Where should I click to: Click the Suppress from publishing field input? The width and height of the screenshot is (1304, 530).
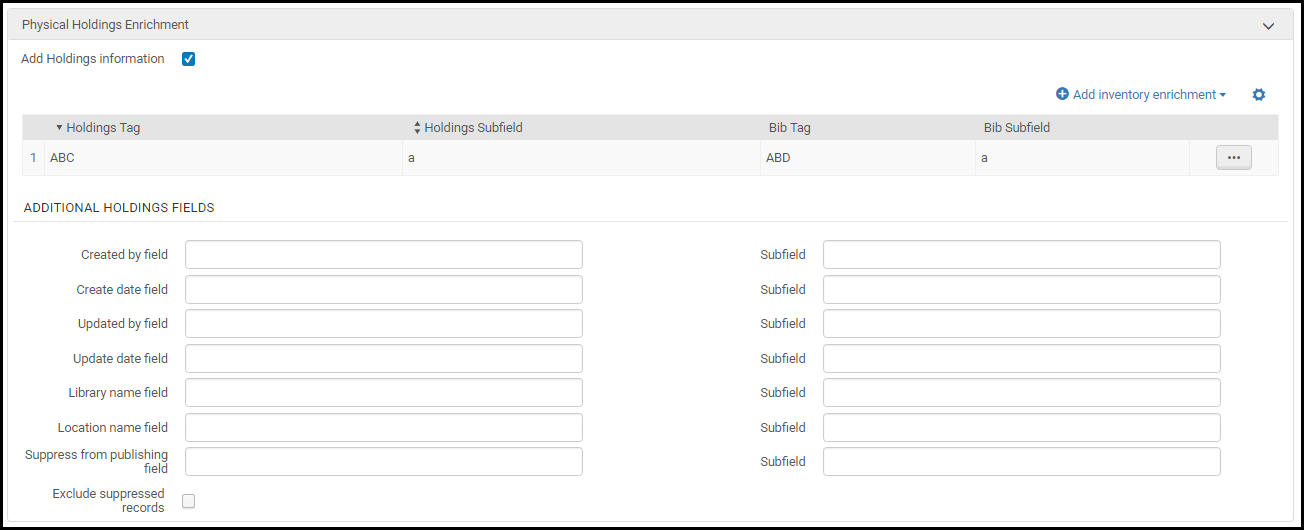tap(383, 462)
